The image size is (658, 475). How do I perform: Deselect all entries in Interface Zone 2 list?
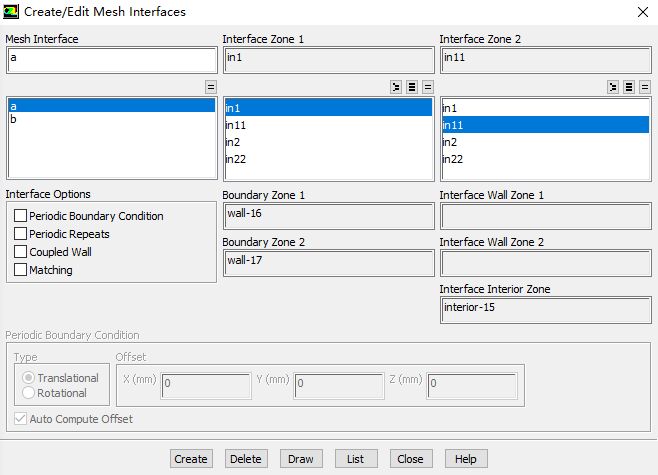coord(645,87)
